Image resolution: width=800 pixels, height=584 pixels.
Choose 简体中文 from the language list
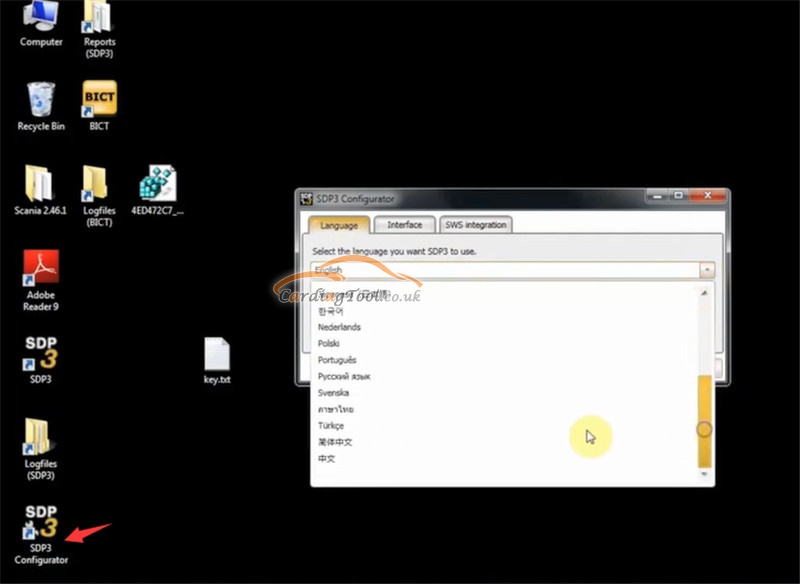[335, 442]
